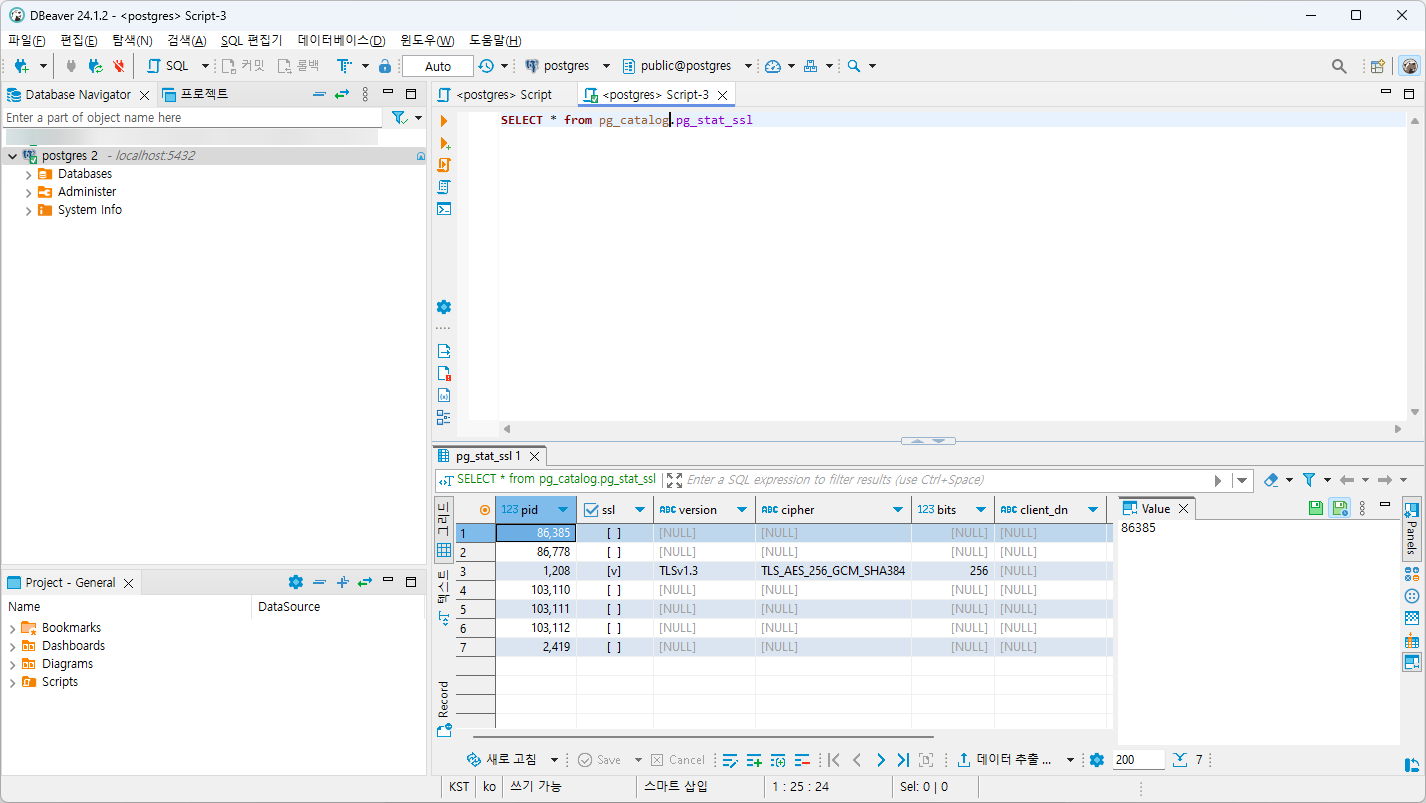Open the dashboard gauge icon in toolbar

(x=773, y=66)
